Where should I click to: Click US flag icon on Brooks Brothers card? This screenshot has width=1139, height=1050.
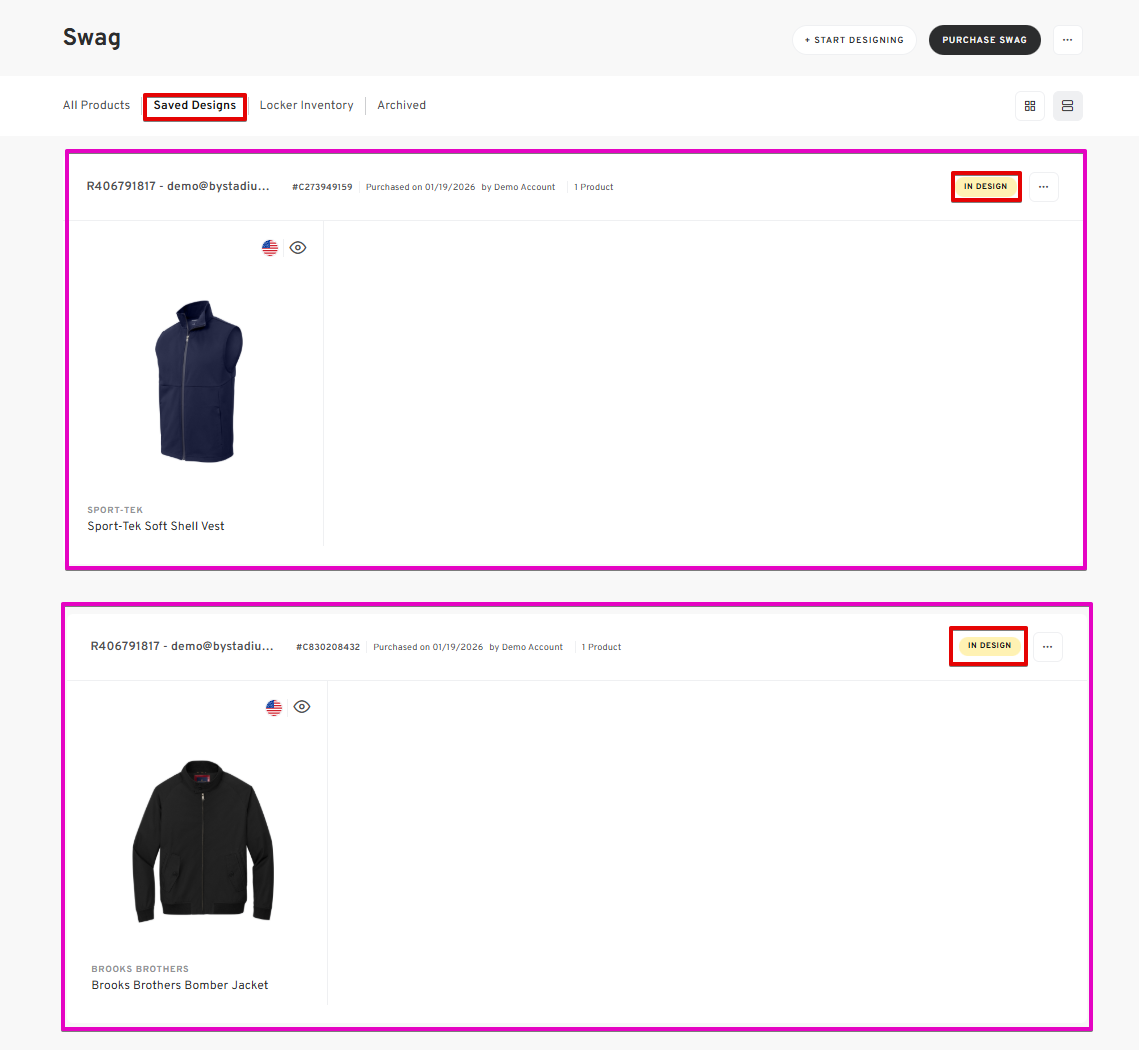coord(274,707)
